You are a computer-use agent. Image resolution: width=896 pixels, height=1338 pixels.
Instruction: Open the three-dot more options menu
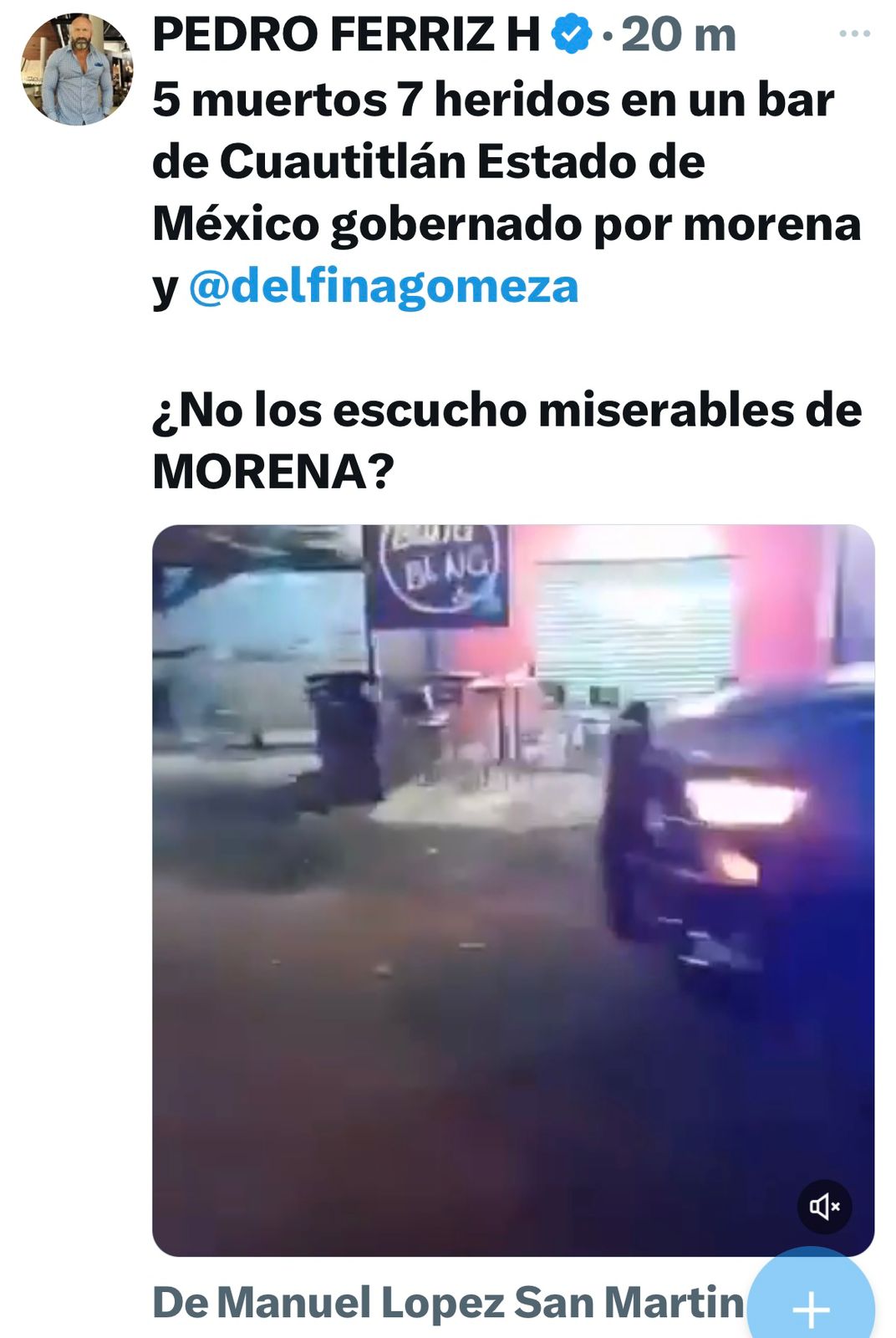point(854,34)
